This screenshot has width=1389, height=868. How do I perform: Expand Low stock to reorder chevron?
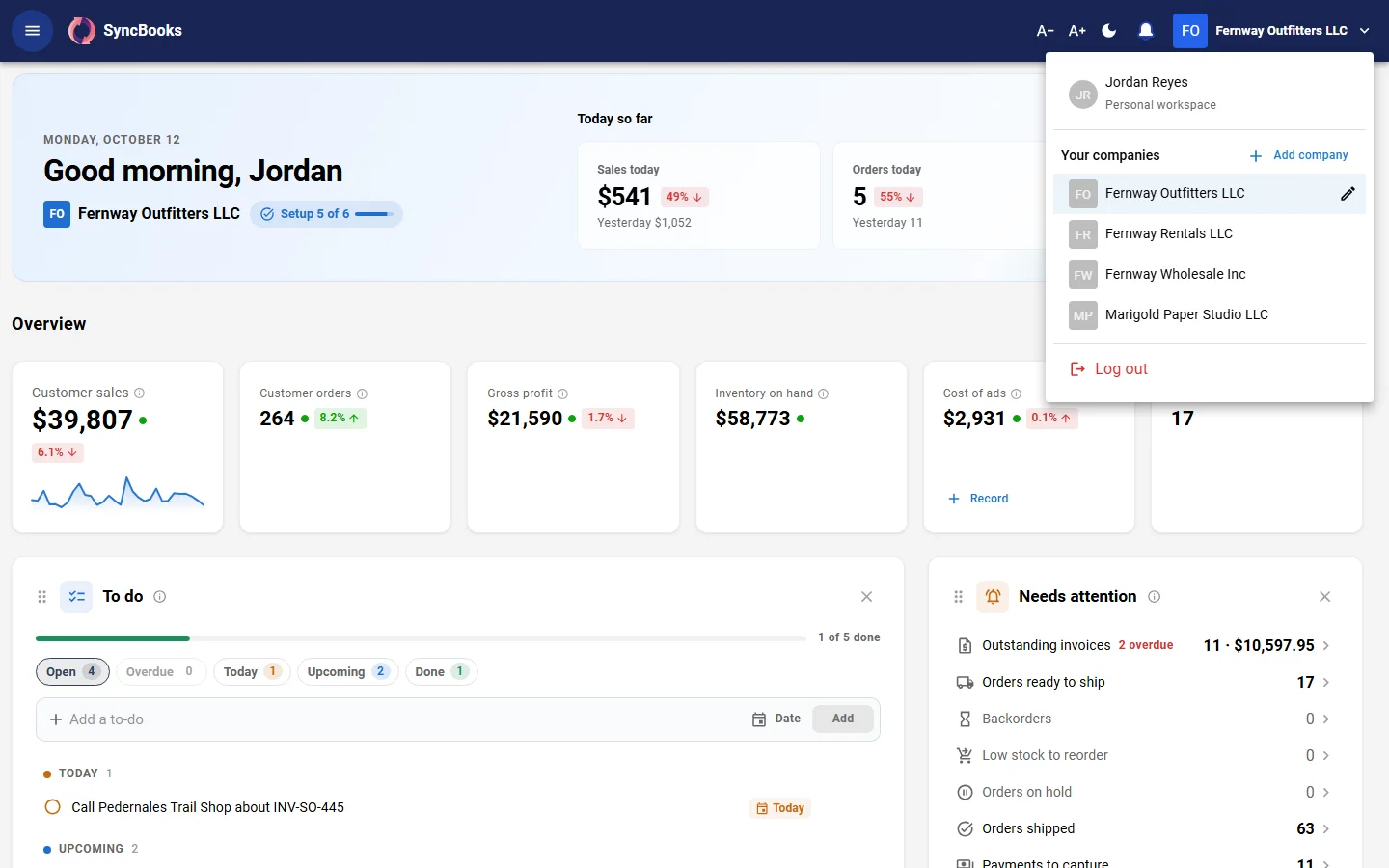(x=1326, y=756)
